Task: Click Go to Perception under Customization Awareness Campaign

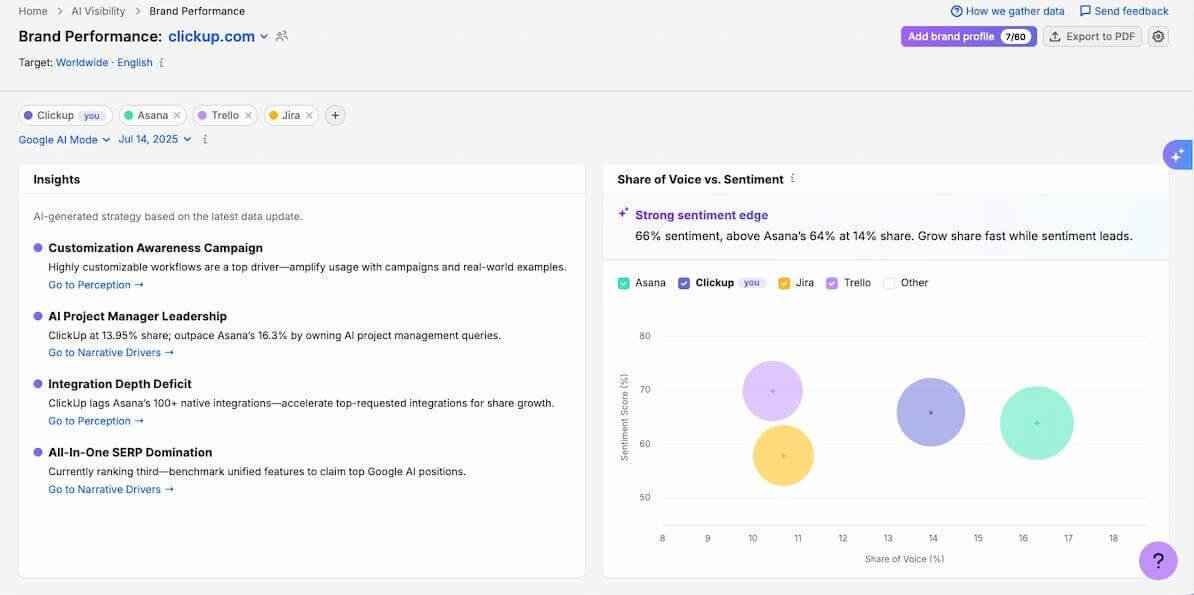Action: tap(96, 285)
